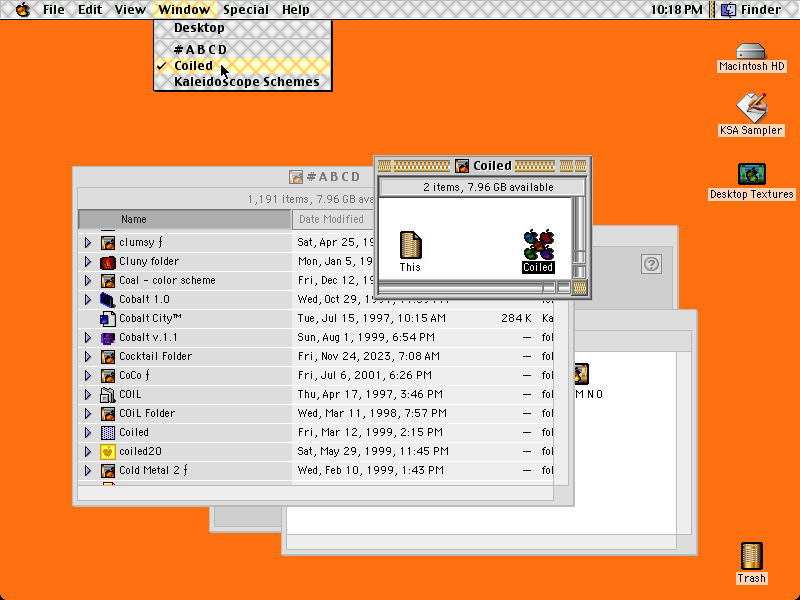Click the Coiled window's vertical scrollbar track

pos(579,223)
